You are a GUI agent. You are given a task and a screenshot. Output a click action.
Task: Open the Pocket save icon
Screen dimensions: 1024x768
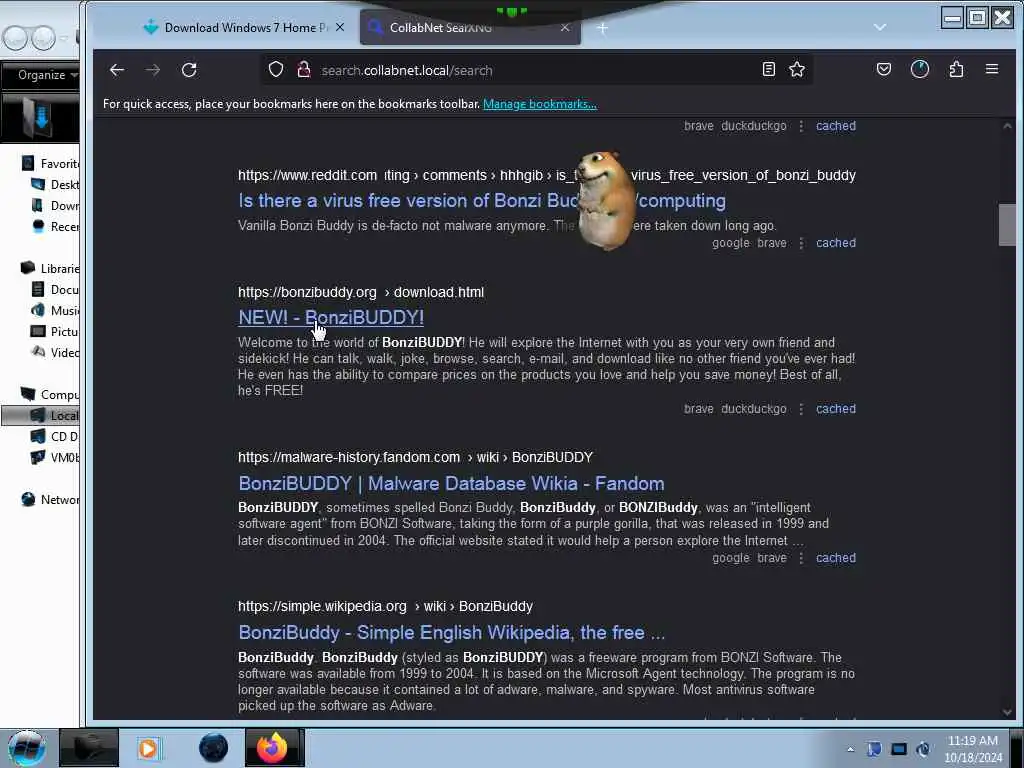(x=884, y=69)
